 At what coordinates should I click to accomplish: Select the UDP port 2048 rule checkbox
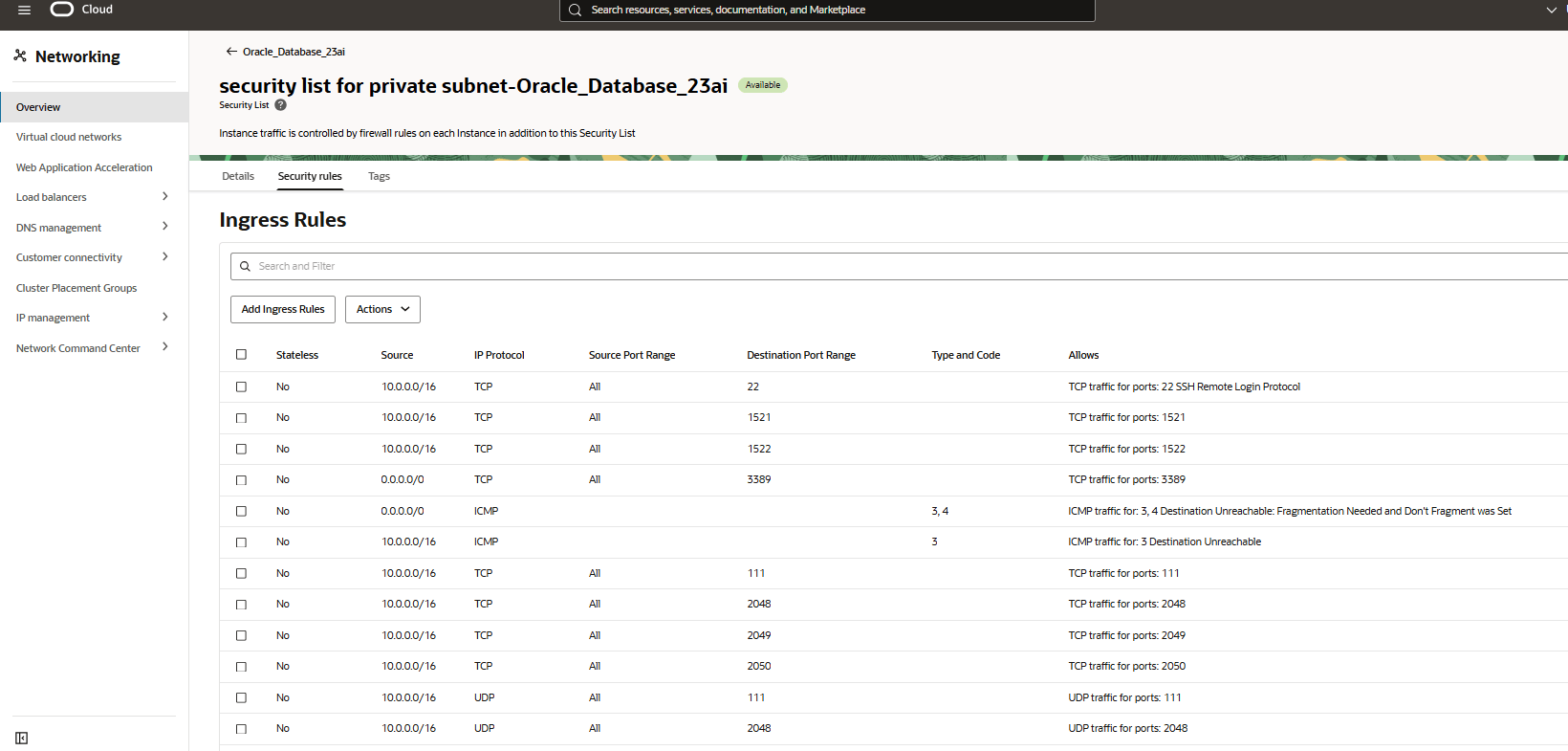click(241, 729)
